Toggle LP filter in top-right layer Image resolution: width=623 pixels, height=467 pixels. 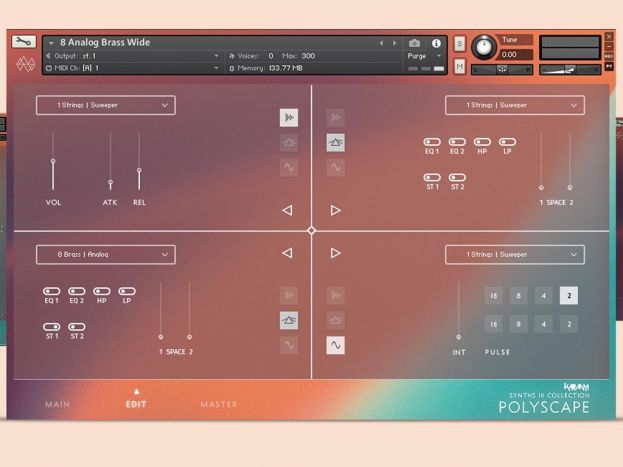507,142
